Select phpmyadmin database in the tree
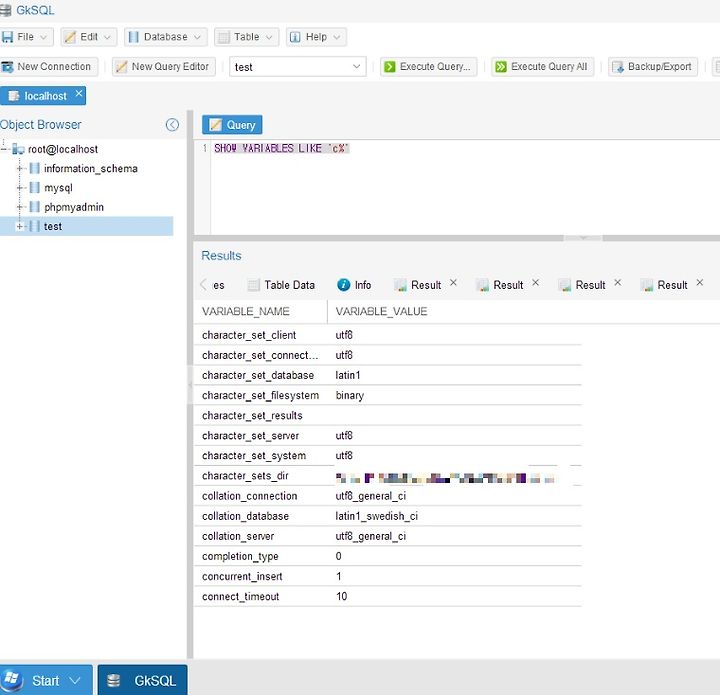 (x=74, y=207)
